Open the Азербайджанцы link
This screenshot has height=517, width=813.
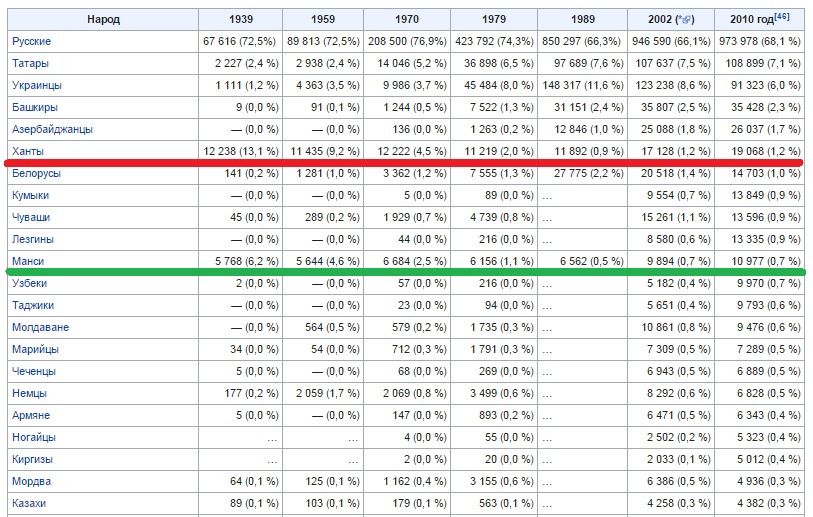tap(52, 129)
